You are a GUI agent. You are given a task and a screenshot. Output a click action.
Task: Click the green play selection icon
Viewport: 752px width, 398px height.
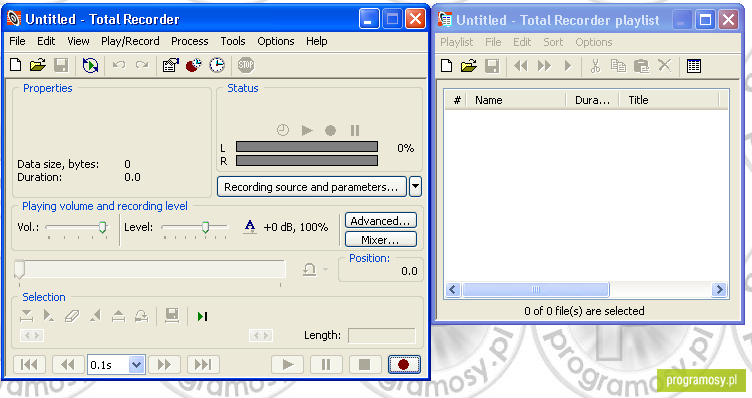pyautogui.click(x=202, y=316)
